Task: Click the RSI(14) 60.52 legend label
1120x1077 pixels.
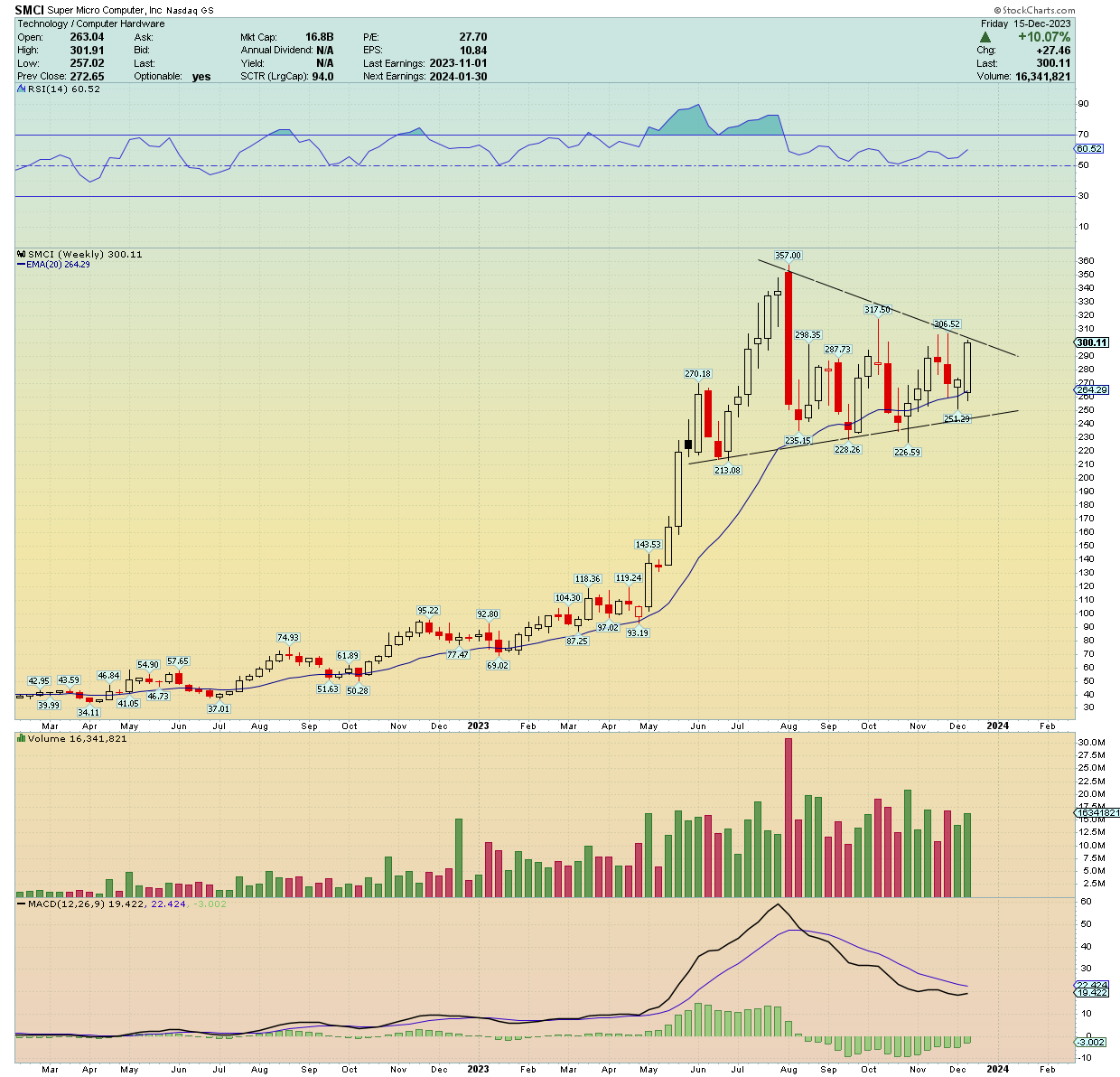Action: pos(64,89)
